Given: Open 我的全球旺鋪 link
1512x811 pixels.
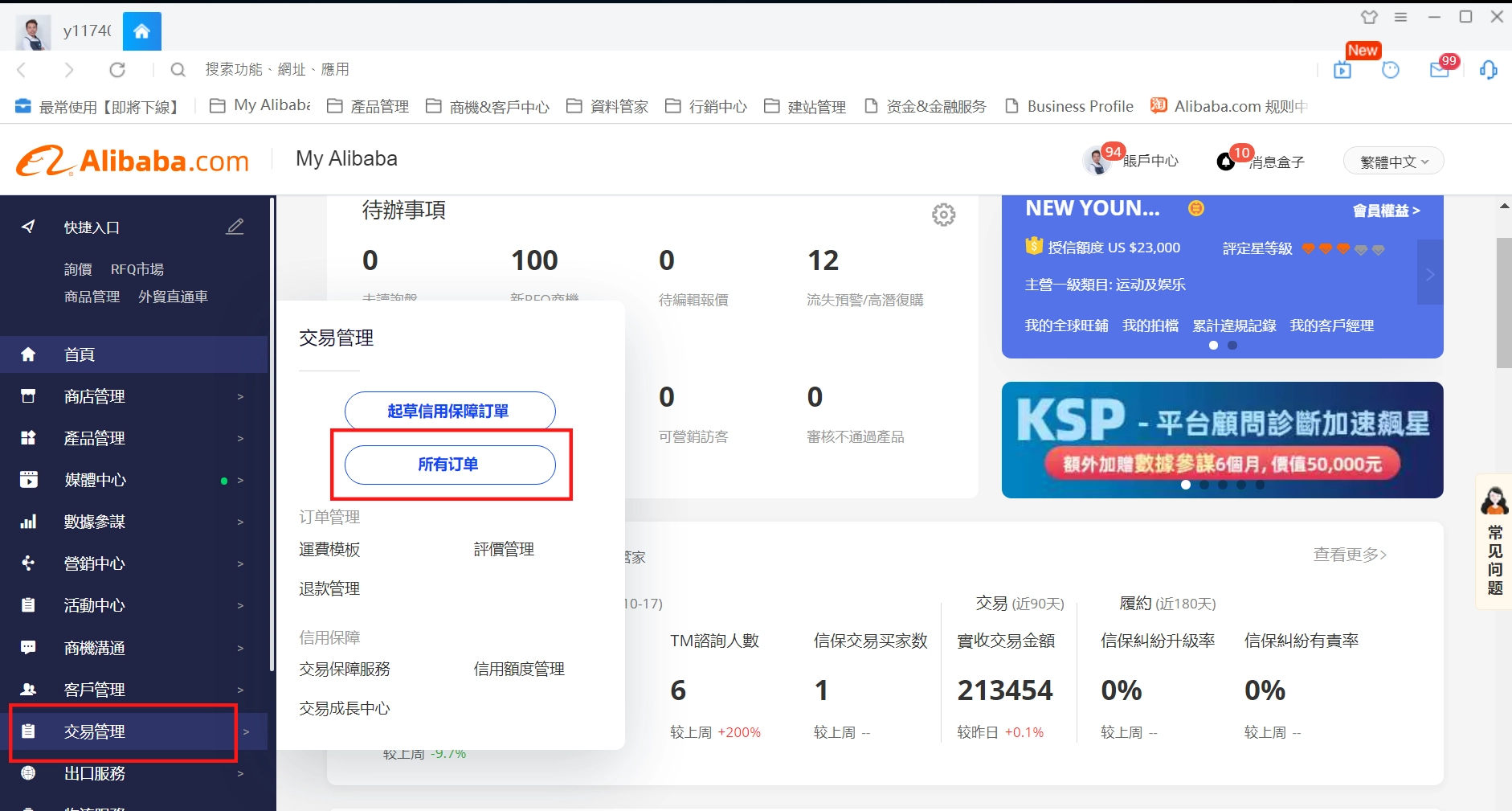Looking at the screenshot, I should [x=1066, y=326].
